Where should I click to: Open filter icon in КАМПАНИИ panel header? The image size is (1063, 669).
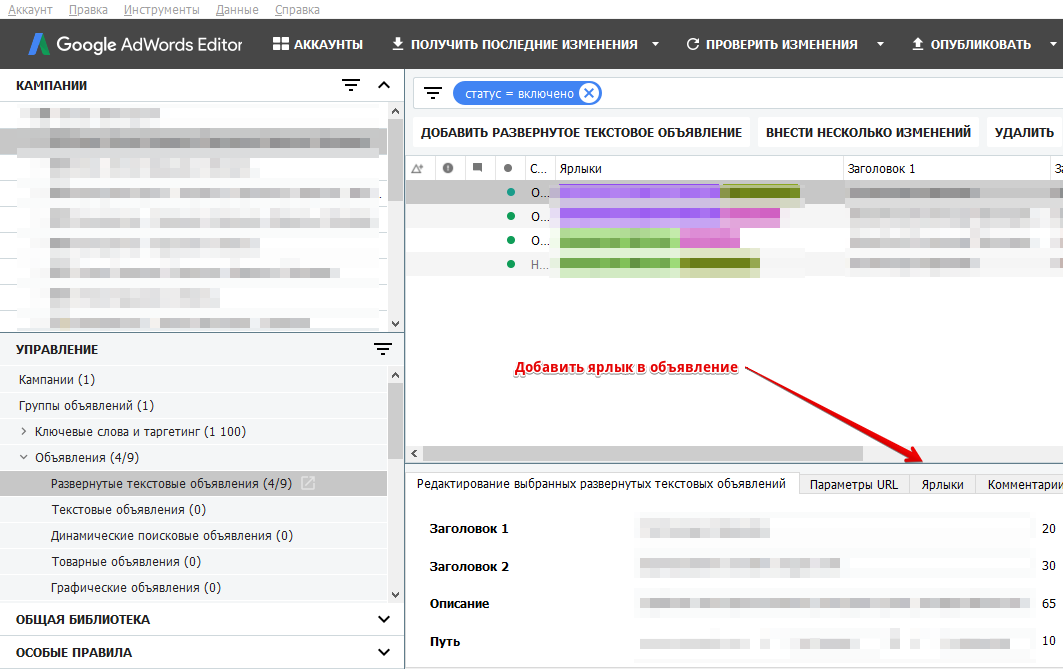pyautogui.click(x=350, y=85)
